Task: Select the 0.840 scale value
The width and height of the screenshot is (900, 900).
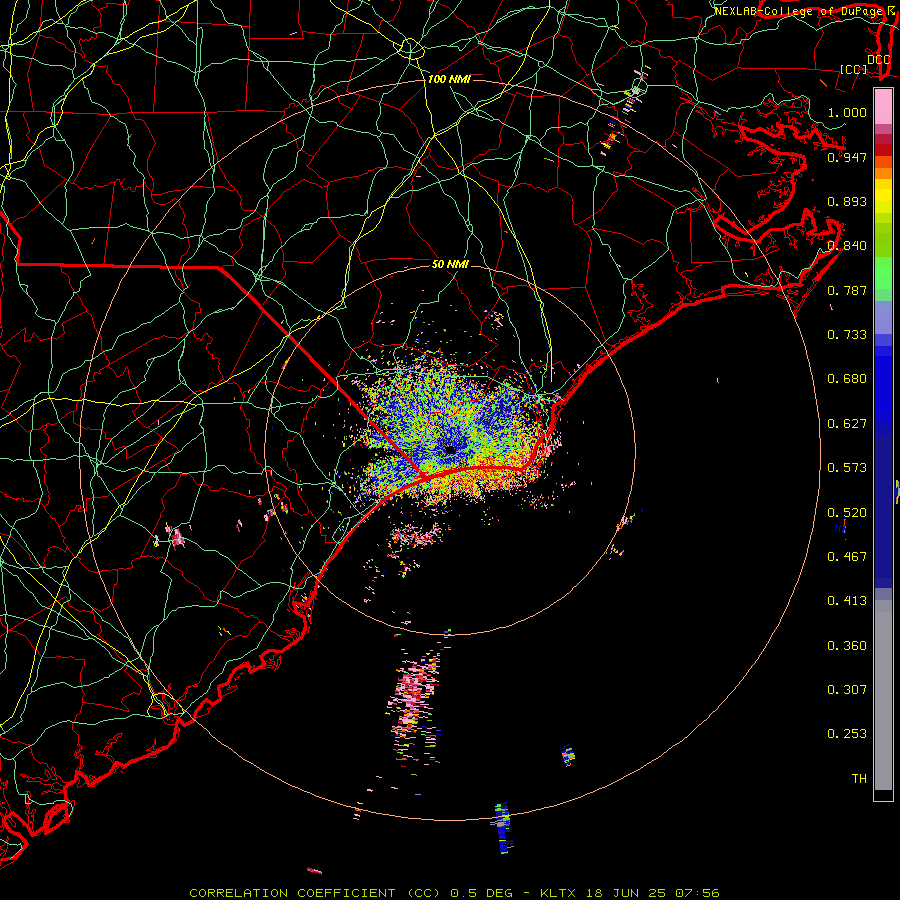Action: (x=847, y=246)
